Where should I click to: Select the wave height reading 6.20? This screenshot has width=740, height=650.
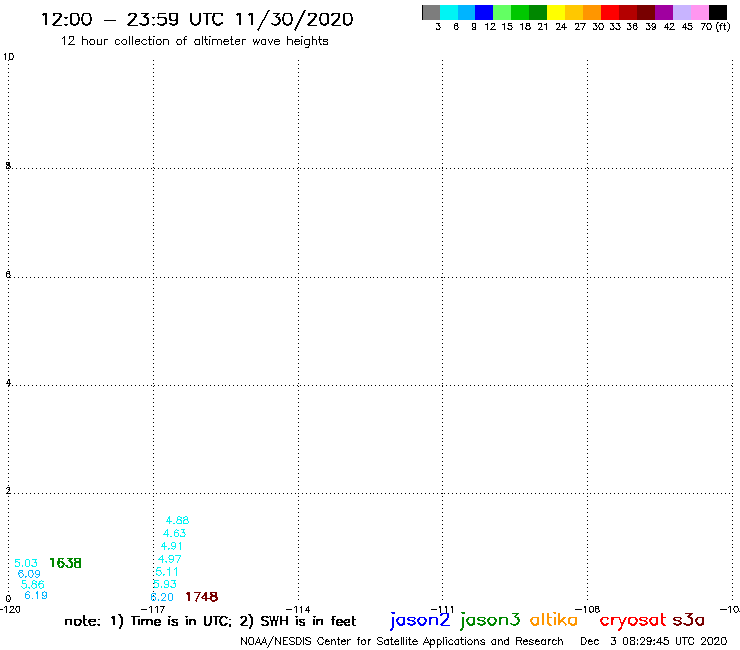[162, 597]
